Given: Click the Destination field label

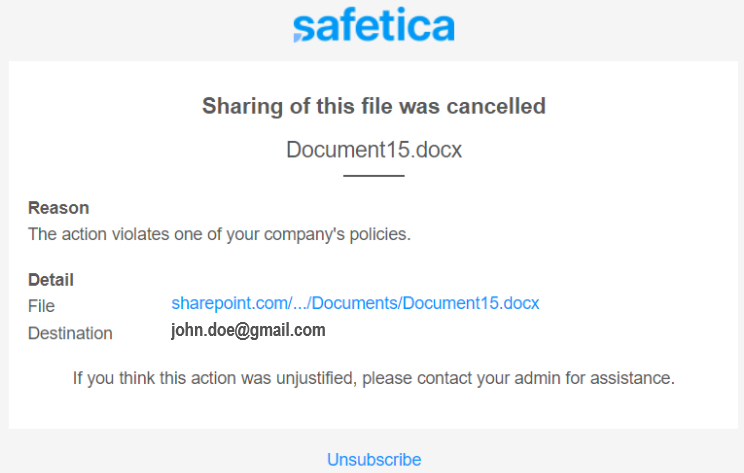Looking at the screenshot, I should pyautogui.click(x=70, y=334).
